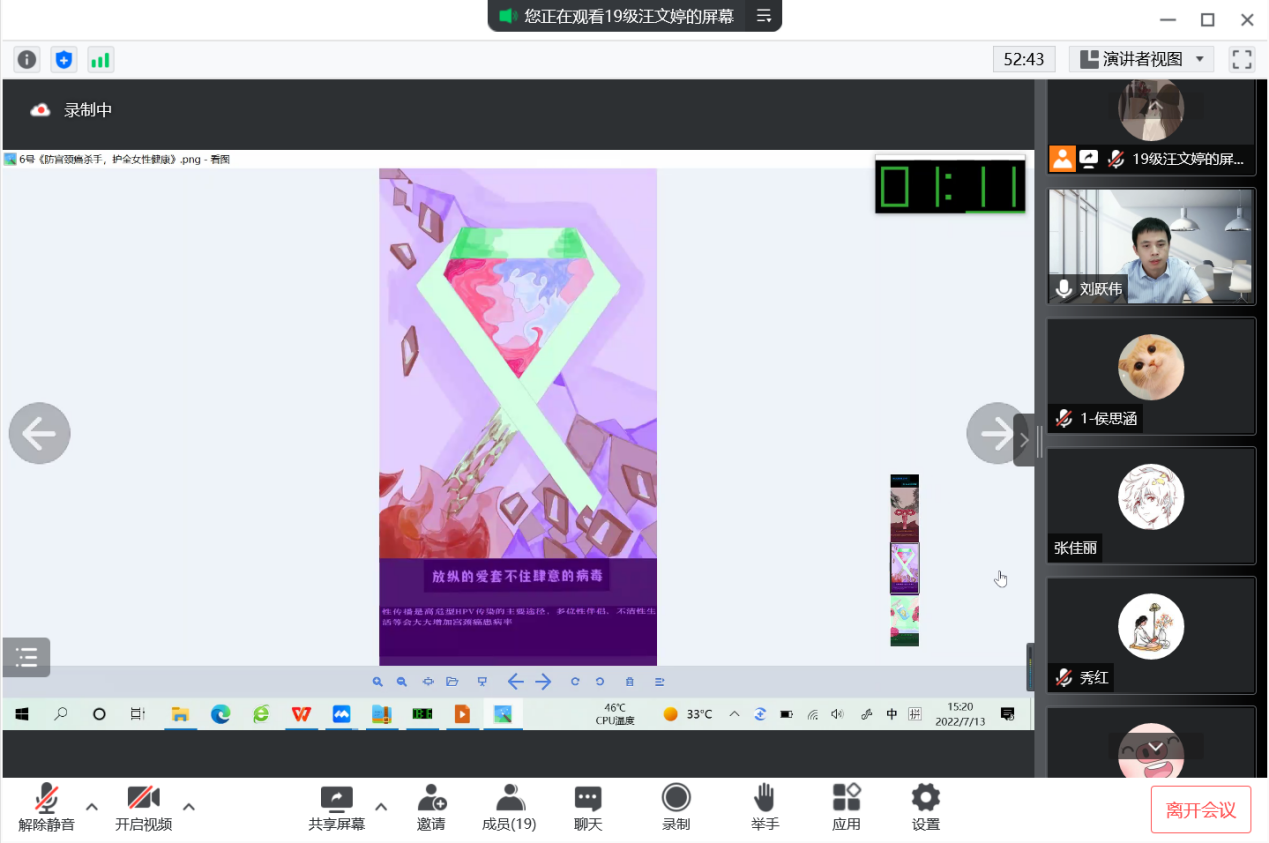The image size is (1269, 843).
Task: Expand the video options arrow
Action: click(x=188, y=806)
